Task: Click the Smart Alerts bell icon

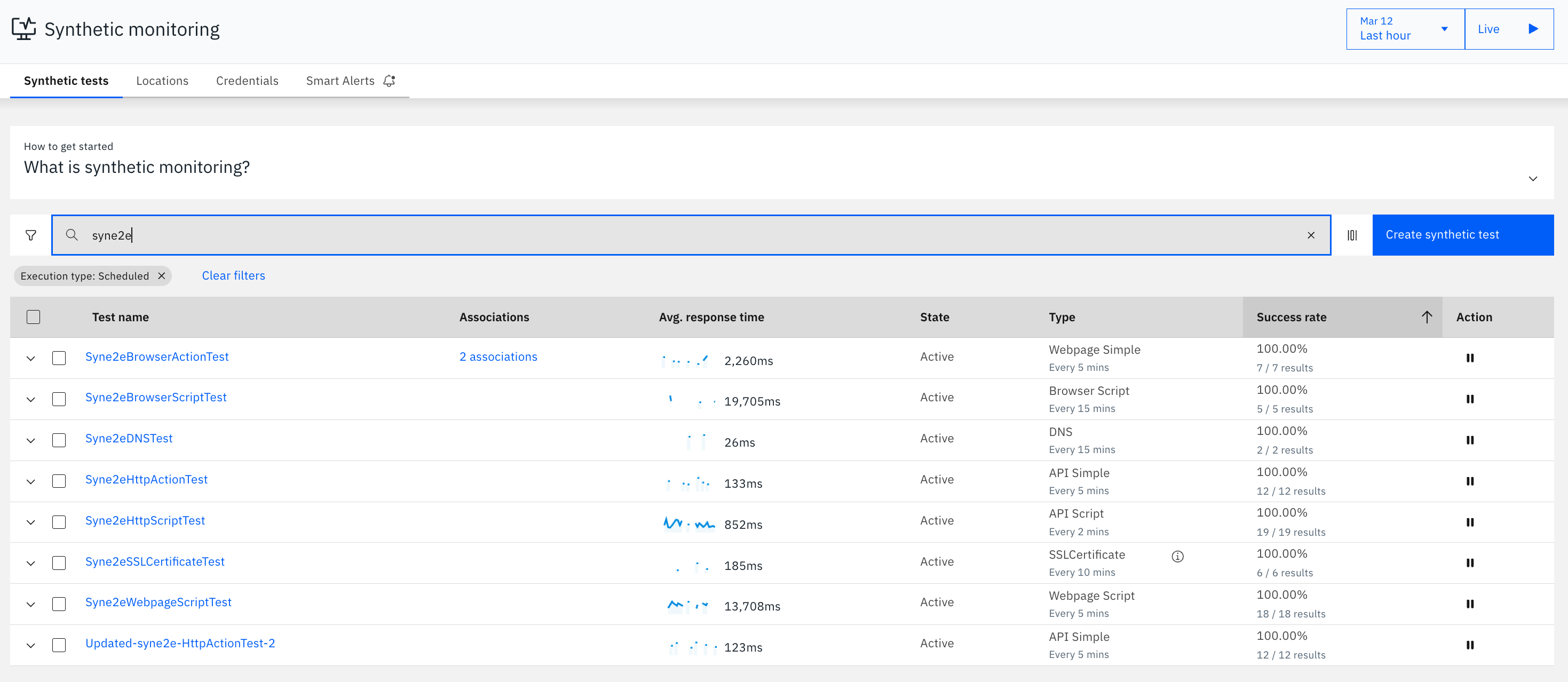Action: [390, 81]
